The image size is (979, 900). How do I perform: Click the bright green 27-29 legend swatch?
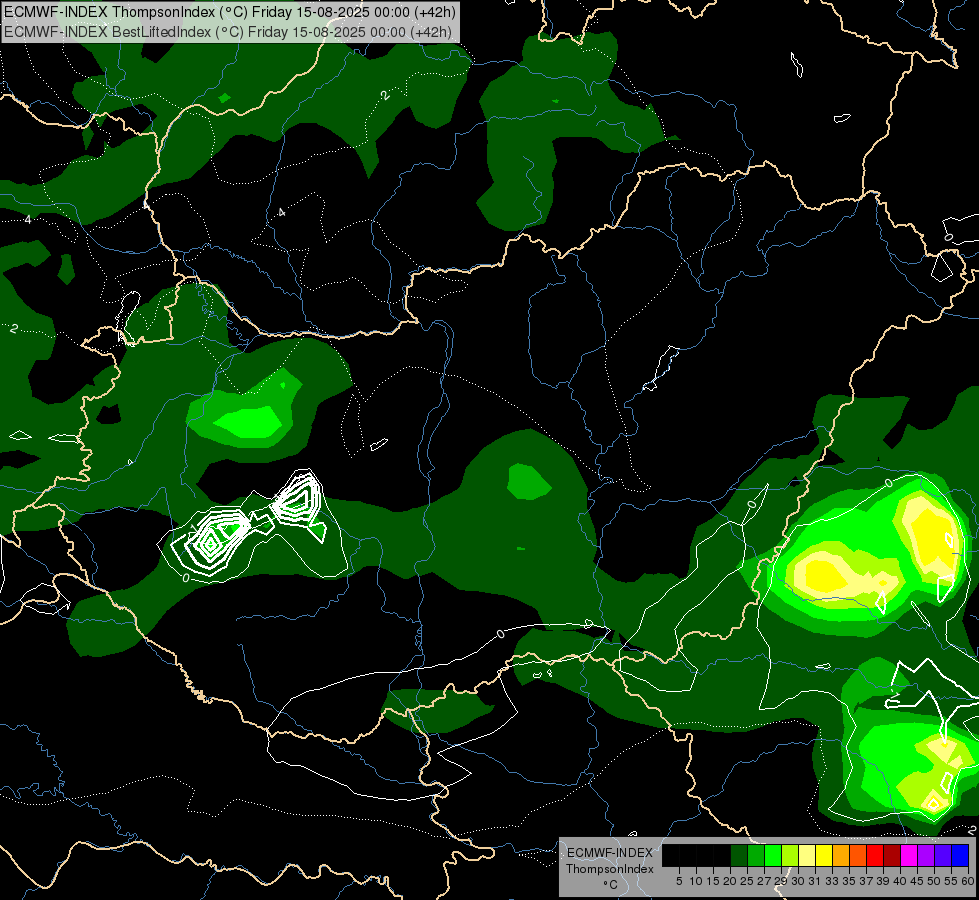[773, 855]
